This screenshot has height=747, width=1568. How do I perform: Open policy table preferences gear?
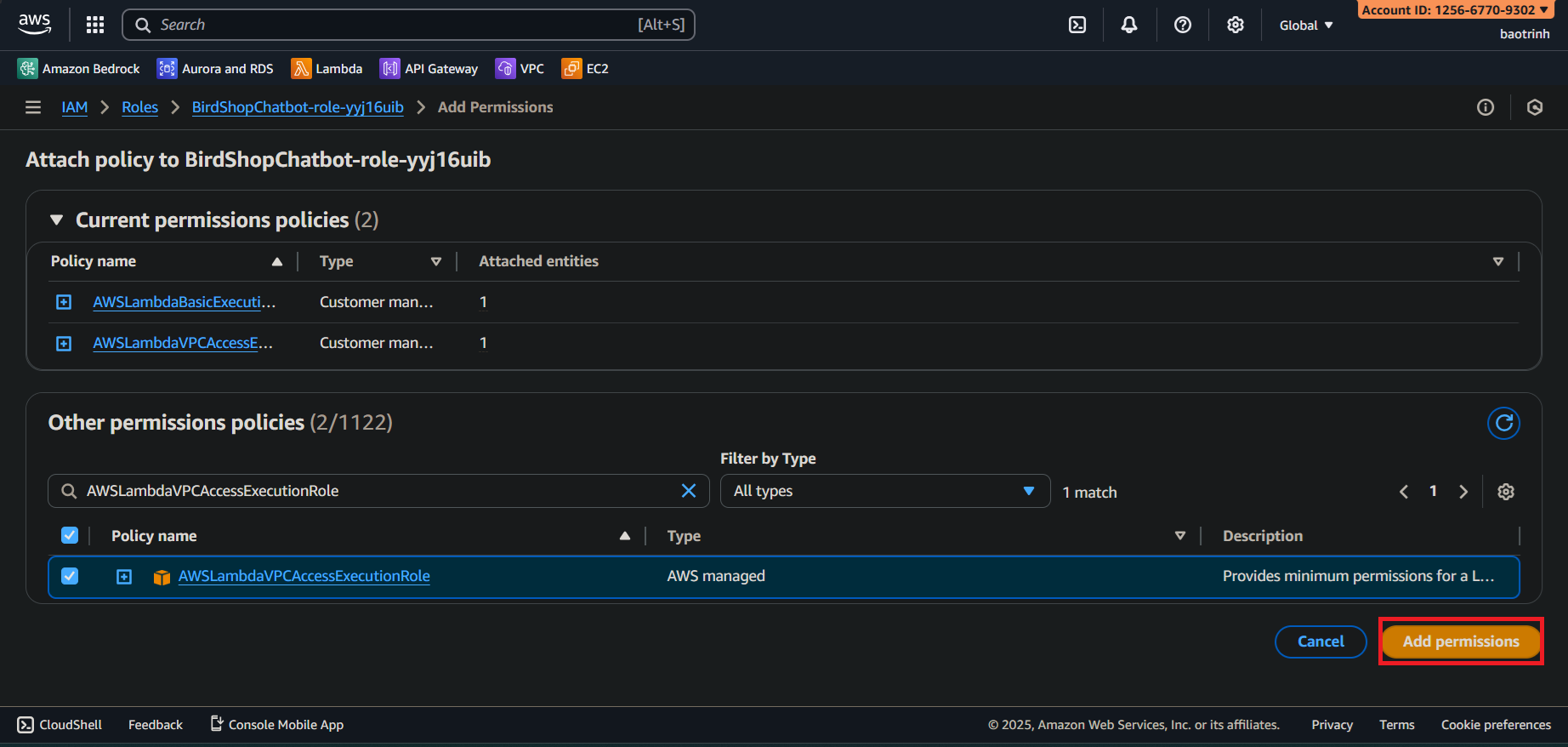1505,492
